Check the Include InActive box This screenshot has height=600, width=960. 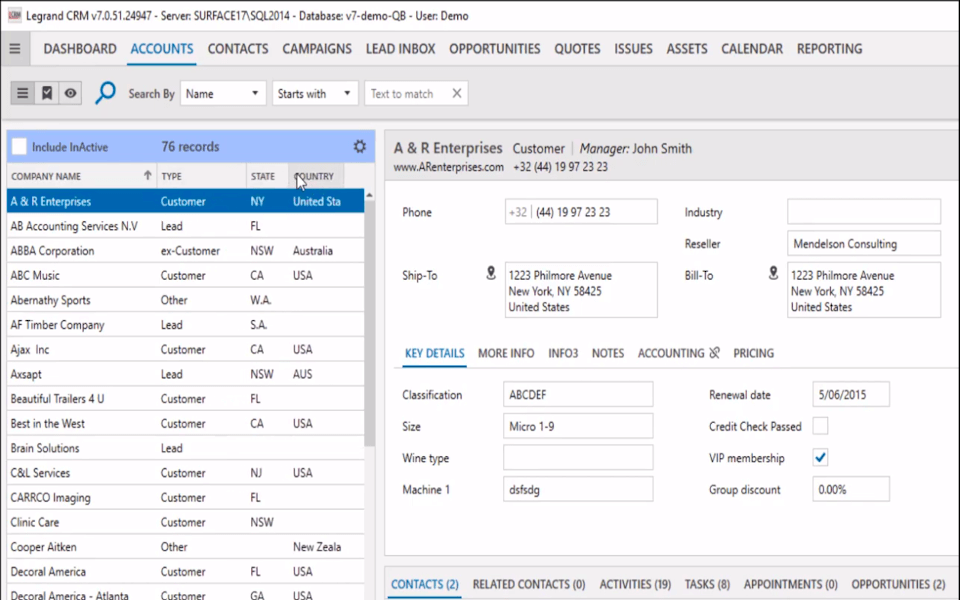(x=20, y=146)
